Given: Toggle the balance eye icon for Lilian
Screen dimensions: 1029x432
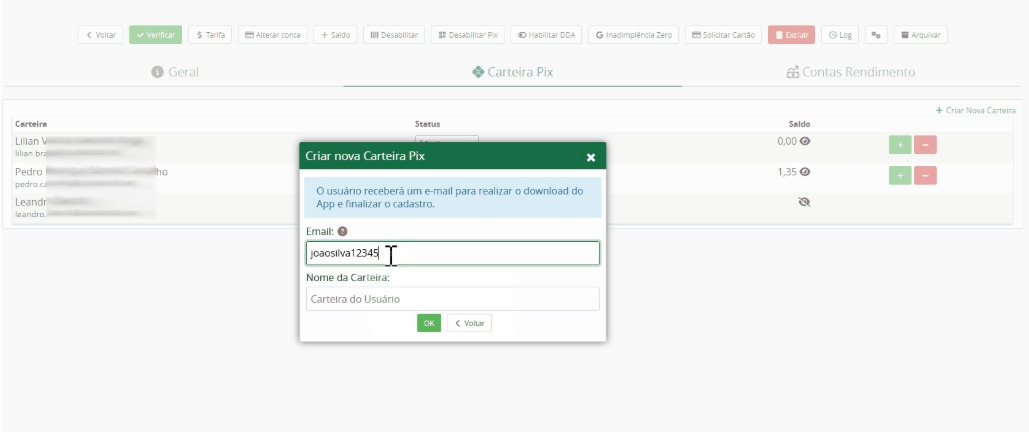Looking at the screenshot, I should click(x=805, y=141).
